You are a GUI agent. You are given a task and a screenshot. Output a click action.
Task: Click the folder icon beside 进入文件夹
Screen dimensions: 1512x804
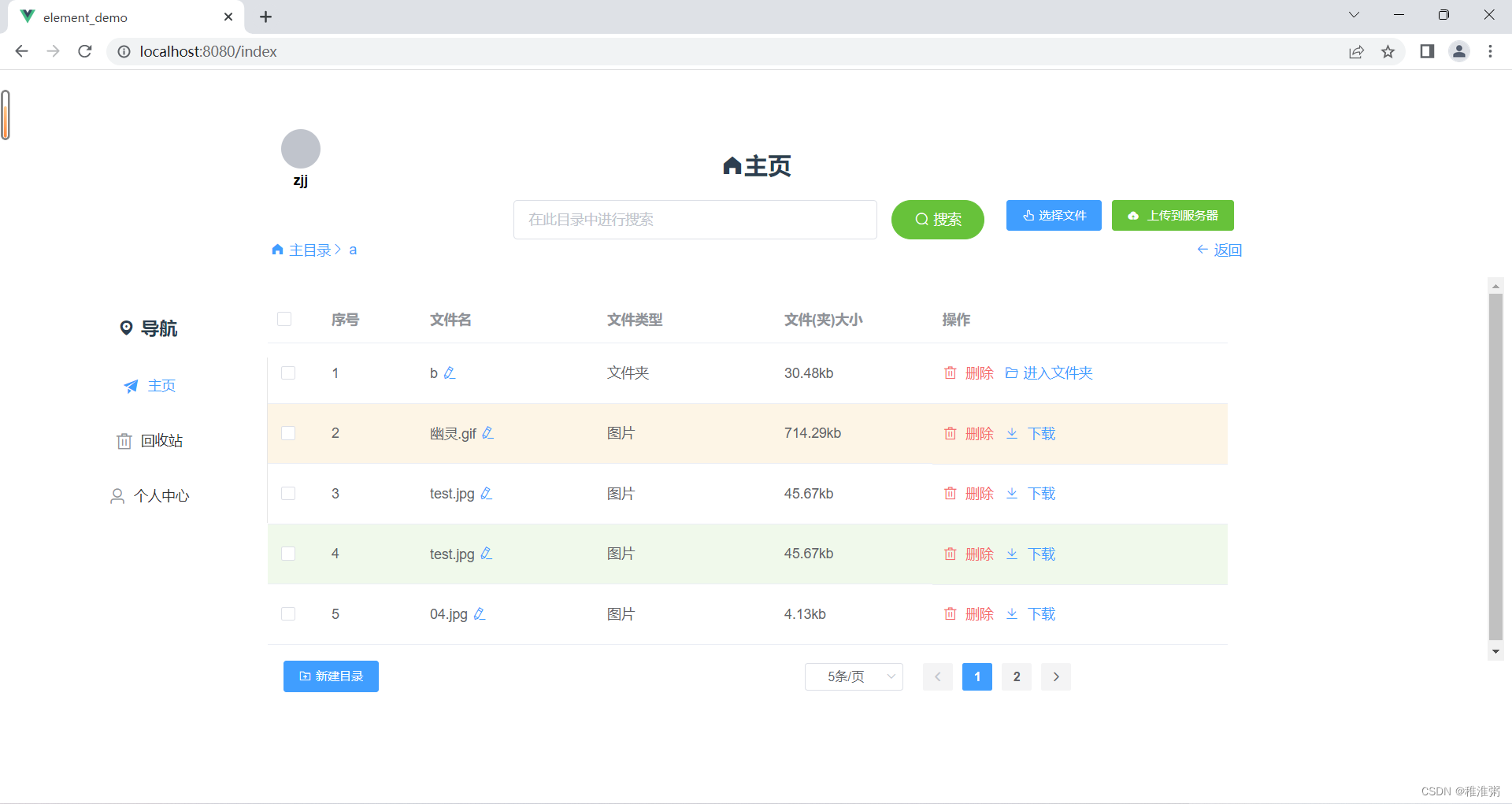[x=1012, y=372]
